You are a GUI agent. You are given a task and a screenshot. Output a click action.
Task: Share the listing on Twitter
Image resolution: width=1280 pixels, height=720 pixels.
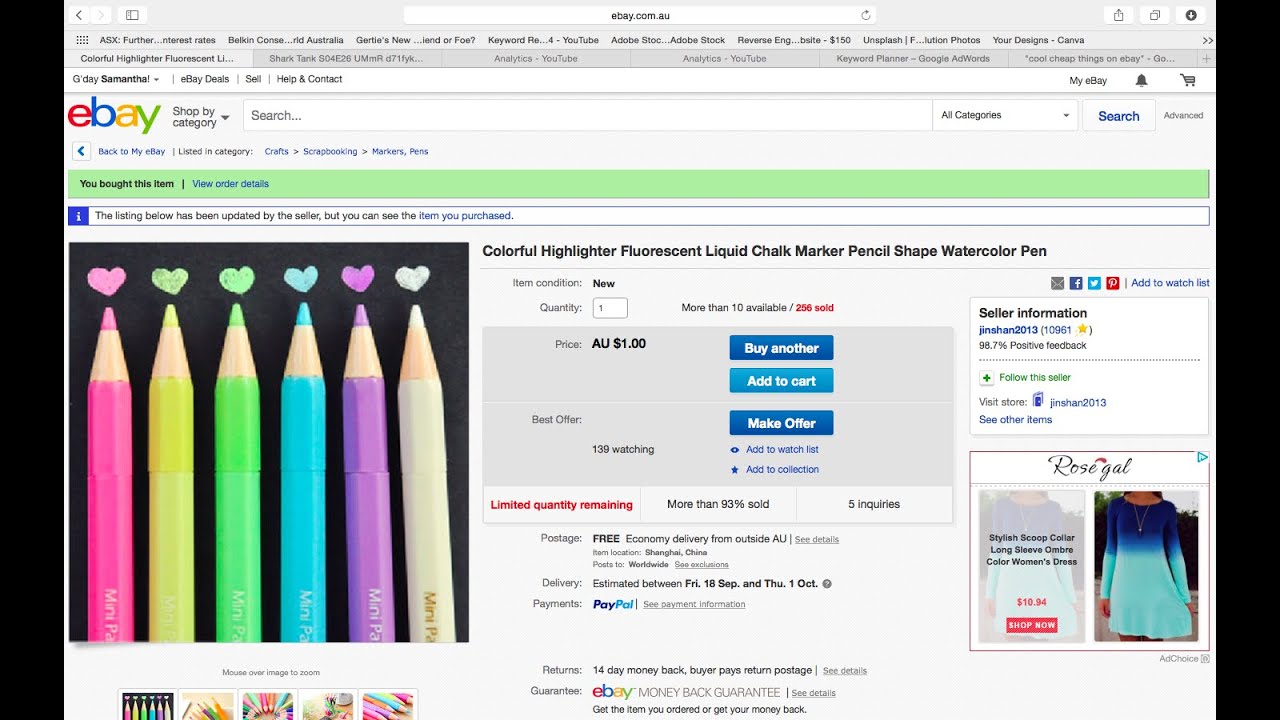(x=1094, y=283)
